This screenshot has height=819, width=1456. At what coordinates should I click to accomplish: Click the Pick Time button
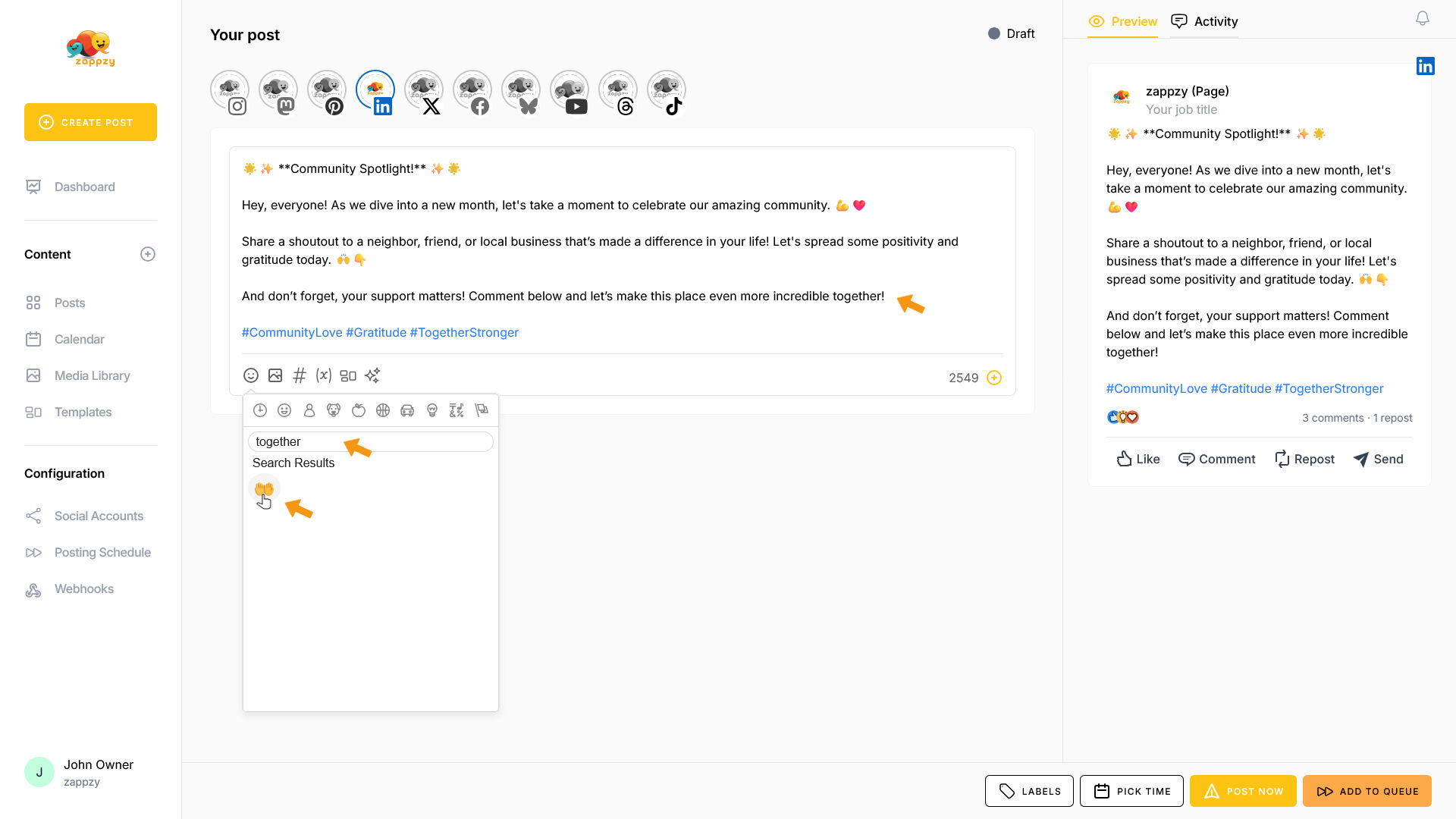point(1131,791)
